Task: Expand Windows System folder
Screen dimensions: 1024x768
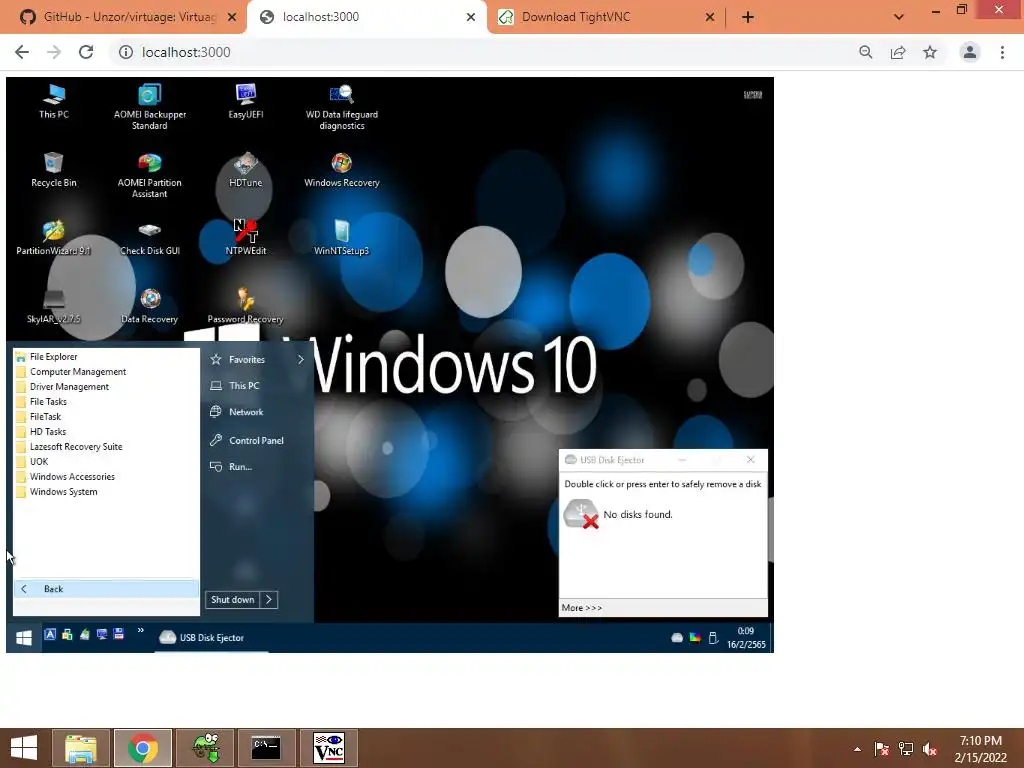Action: (106, 492)
